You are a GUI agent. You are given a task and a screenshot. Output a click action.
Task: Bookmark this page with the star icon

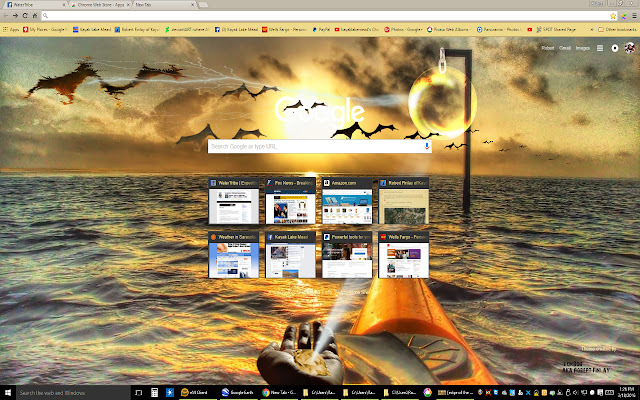613,16
